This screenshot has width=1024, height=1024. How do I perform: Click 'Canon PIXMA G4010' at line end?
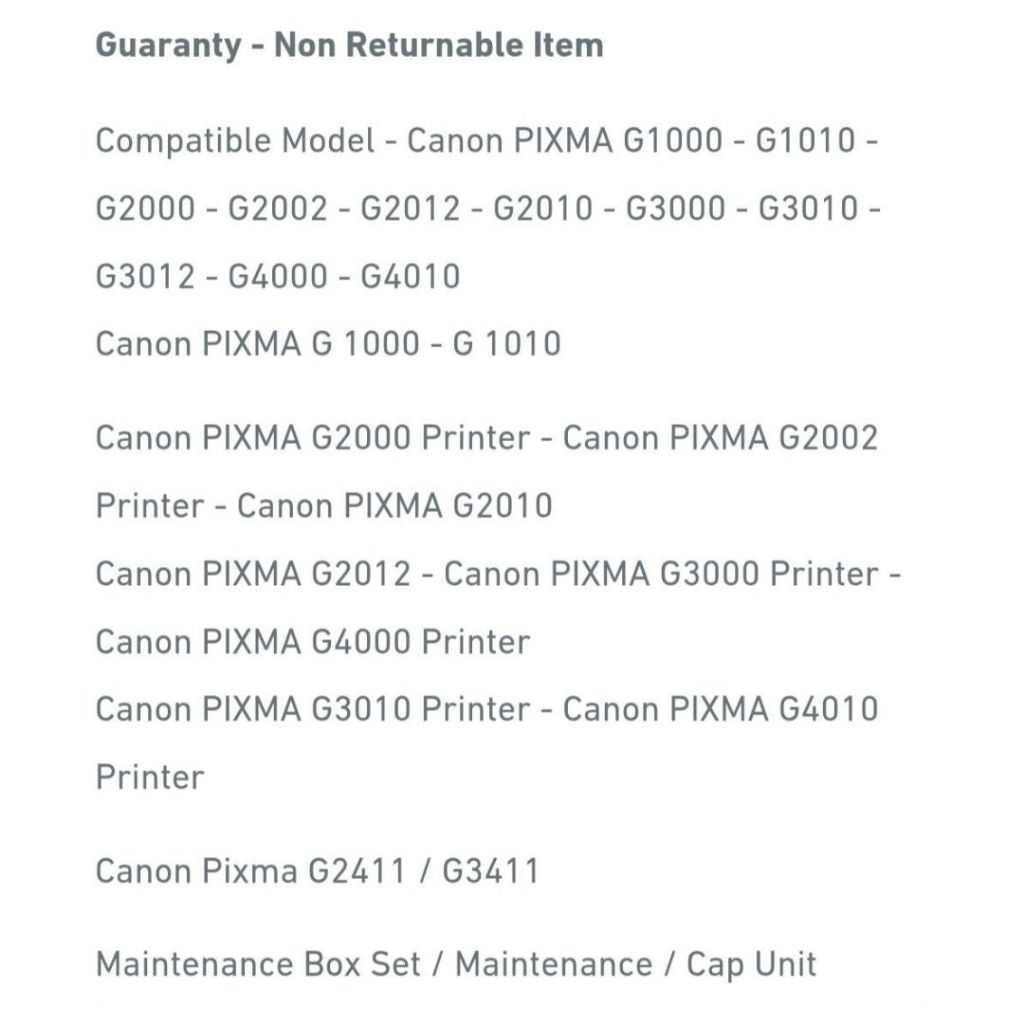720,709
